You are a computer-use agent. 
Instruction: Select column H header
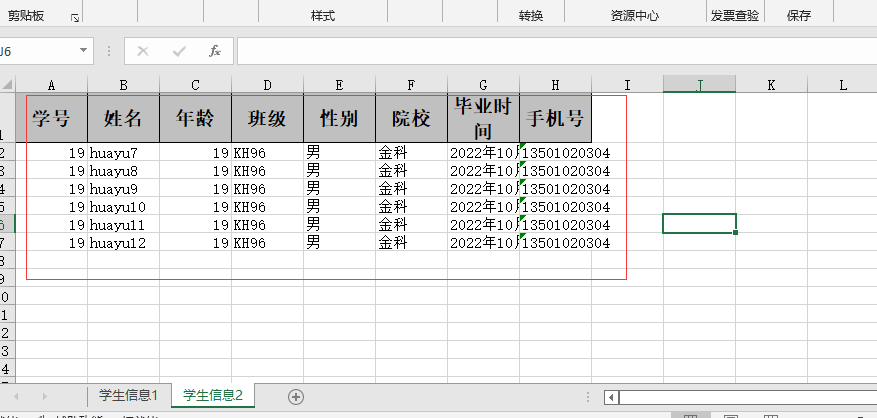pos(555,84)
